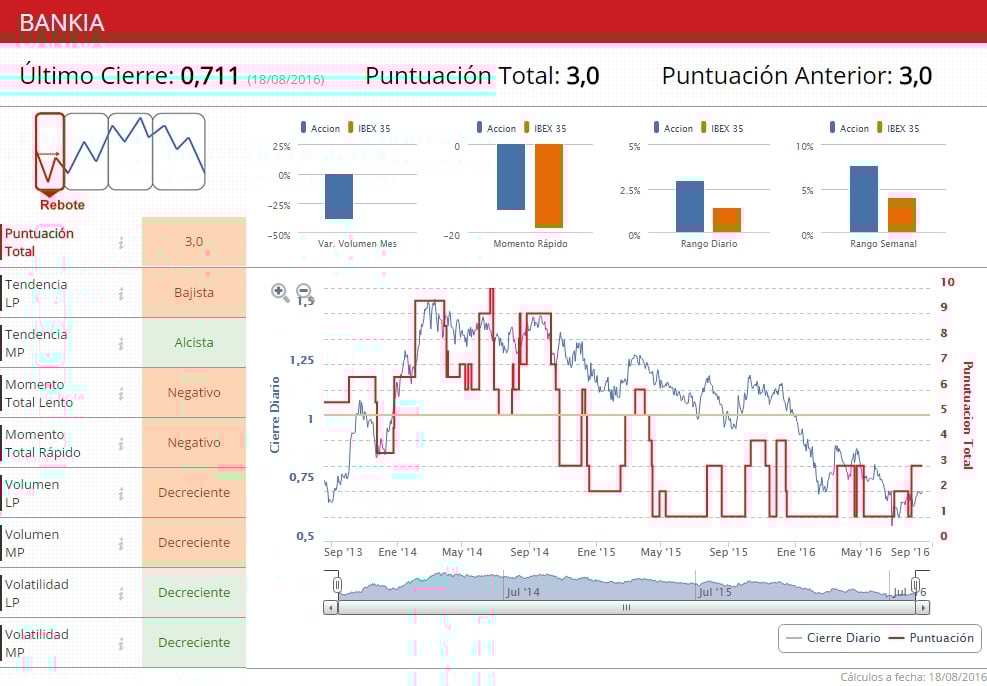The height and width of the screenshot is (686, 987).
Task: Toggle IBEX 35 legend in Rango Diario chart
Action: coord(722,128)
